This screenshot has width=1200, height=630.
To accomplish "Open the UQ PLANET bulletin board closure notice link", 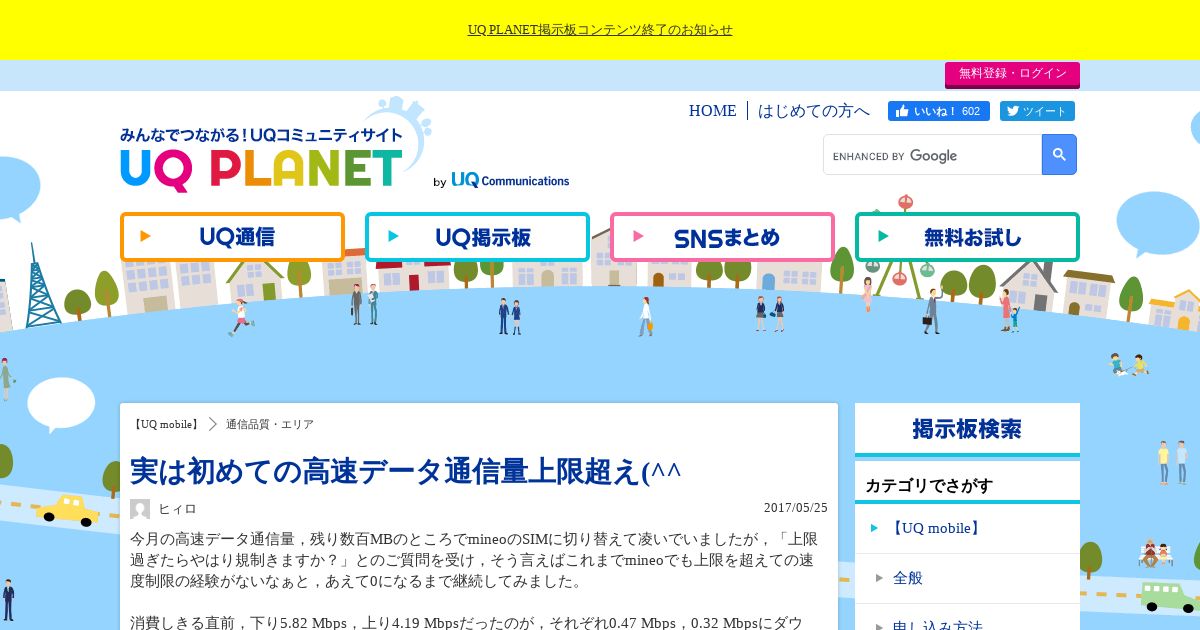I will click(x=600, y=30).
